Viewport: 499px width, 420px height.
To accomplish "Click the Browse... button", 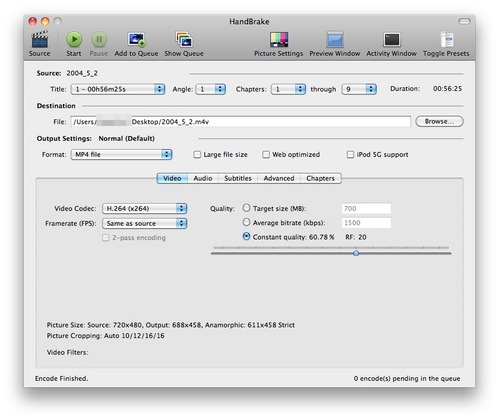I will (439, 121).
